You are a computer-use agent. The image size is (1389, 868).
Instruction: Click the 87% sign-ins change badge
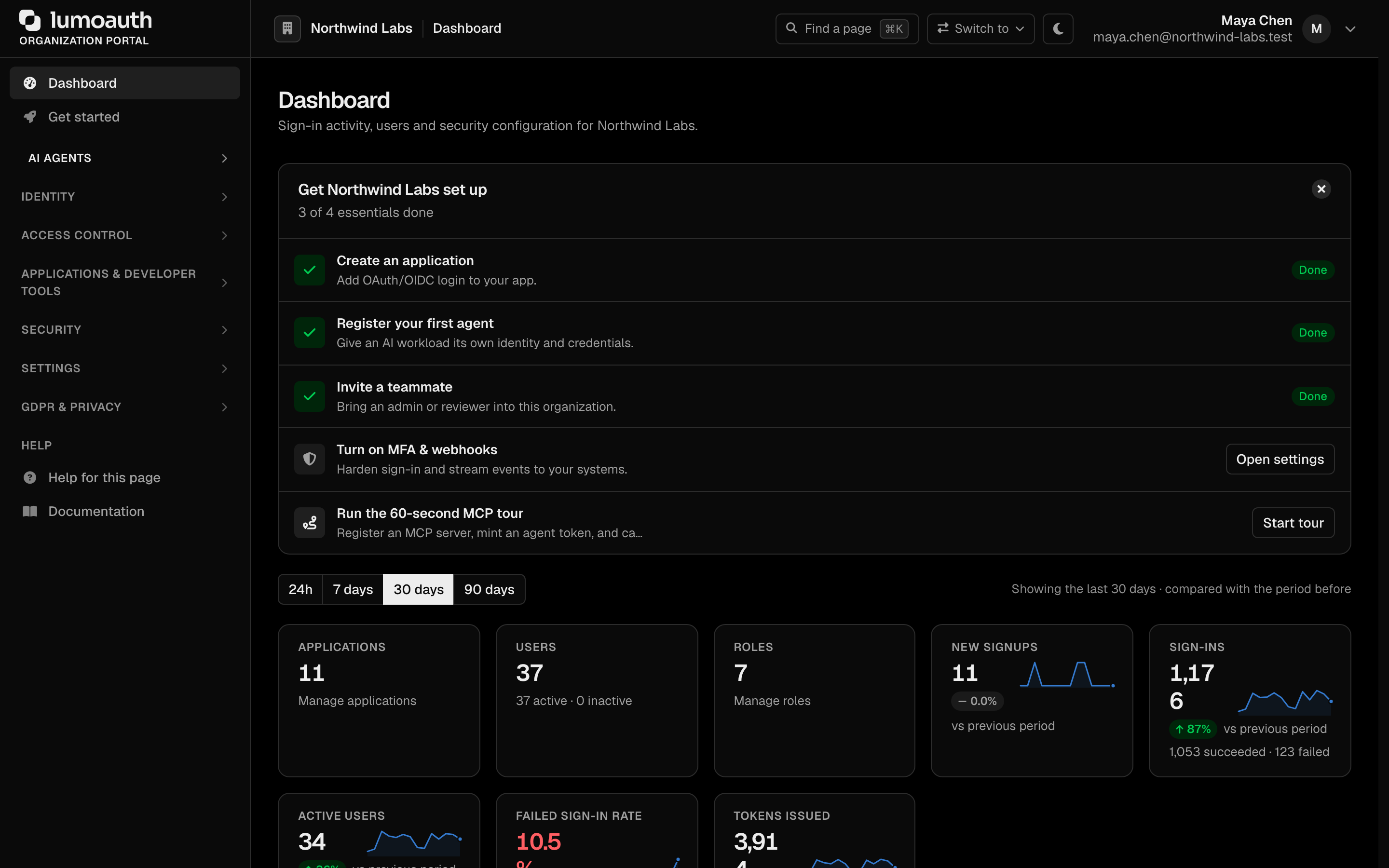1193,729
